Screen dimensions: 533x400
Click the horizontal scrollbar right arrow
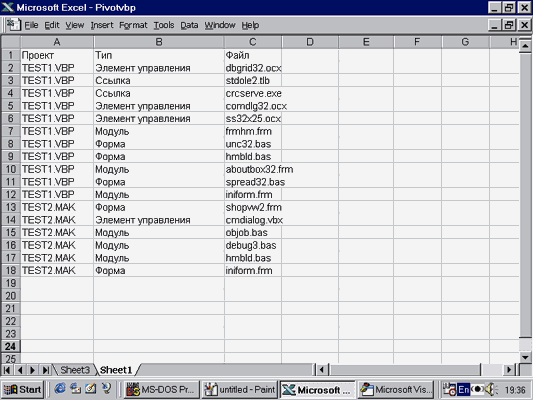click(509, 369)
